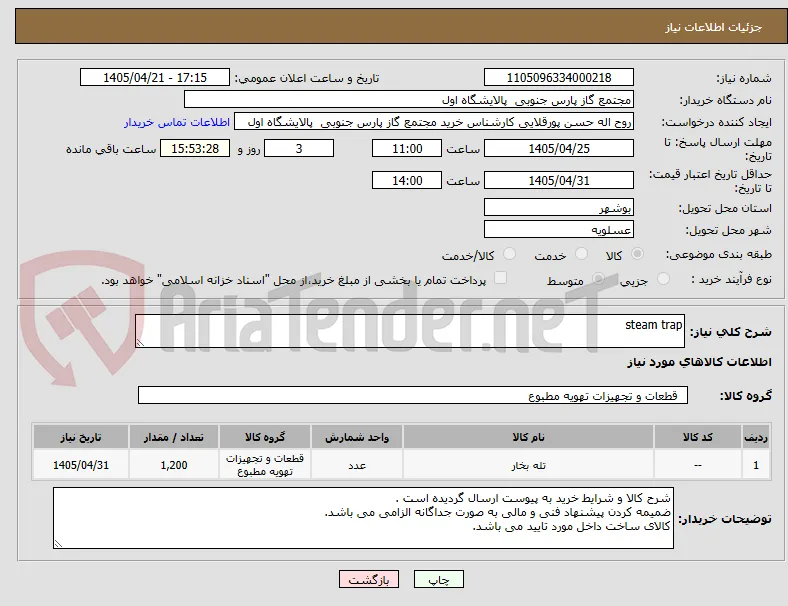Click the تله بخار item name cell
This screenshot has height=606, width=788.
[x=528, y=465]
